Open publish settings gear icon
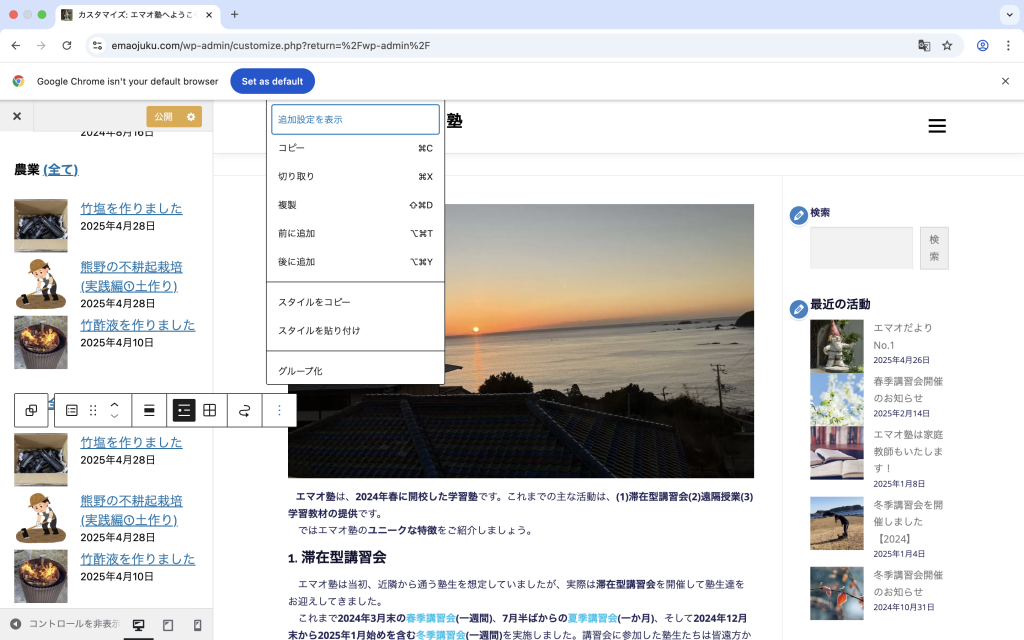The height and width of the screenshot is (640, 1024). 191,117
